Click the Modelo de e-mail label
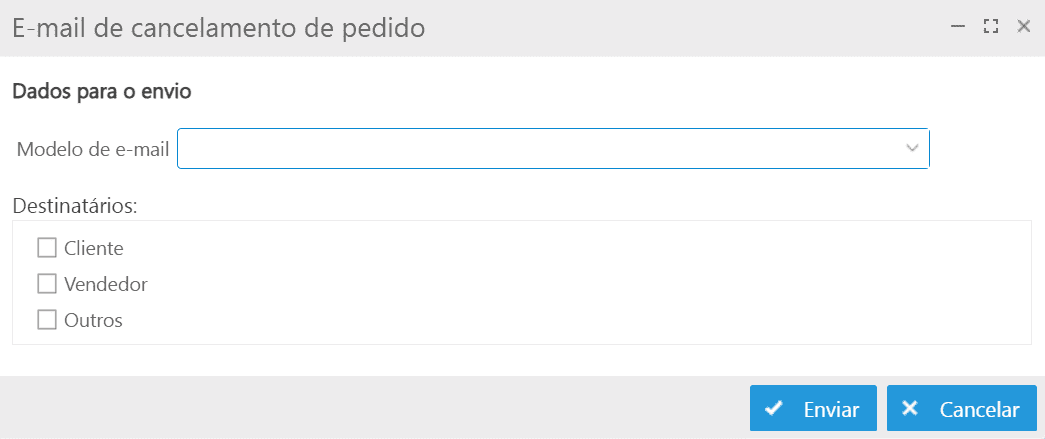The width and height of the screenshot is (1045, 439). [93, 149]
